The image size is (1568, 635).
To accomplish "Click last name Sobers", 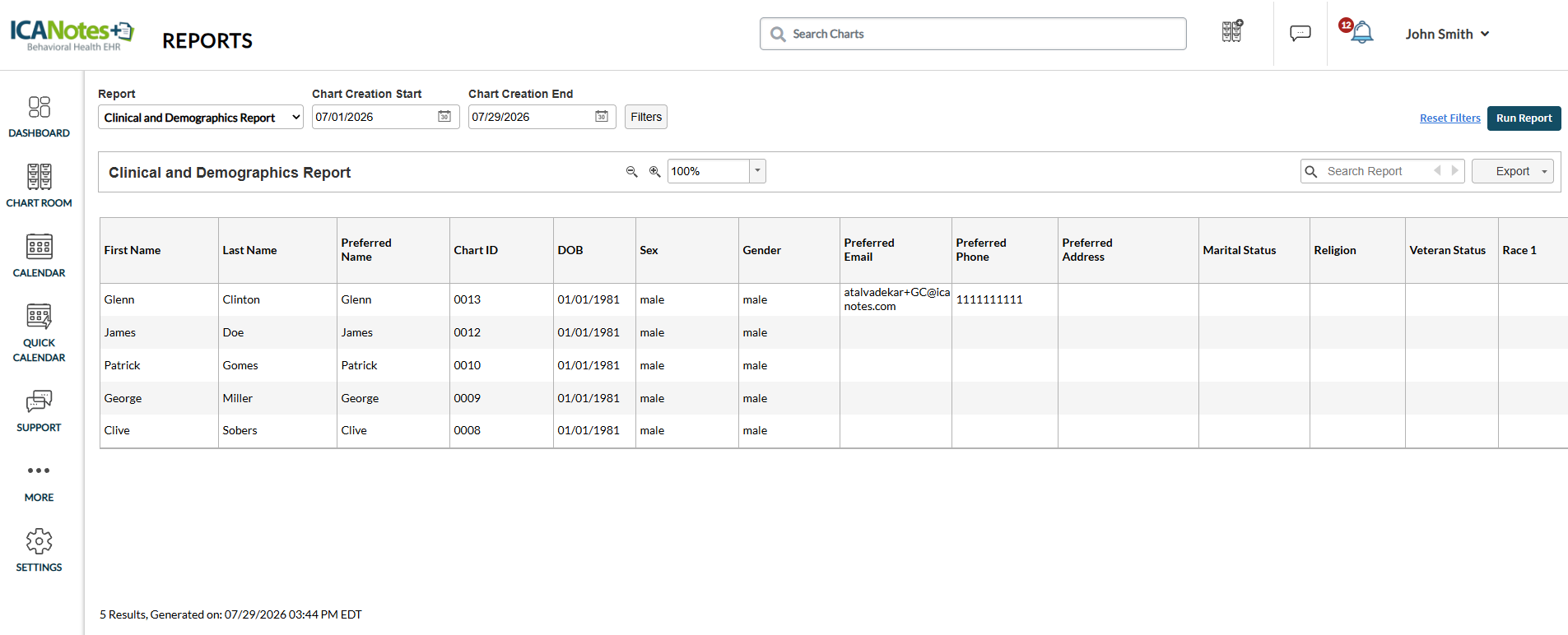I will pyautogui.click(x=240, y=430).
